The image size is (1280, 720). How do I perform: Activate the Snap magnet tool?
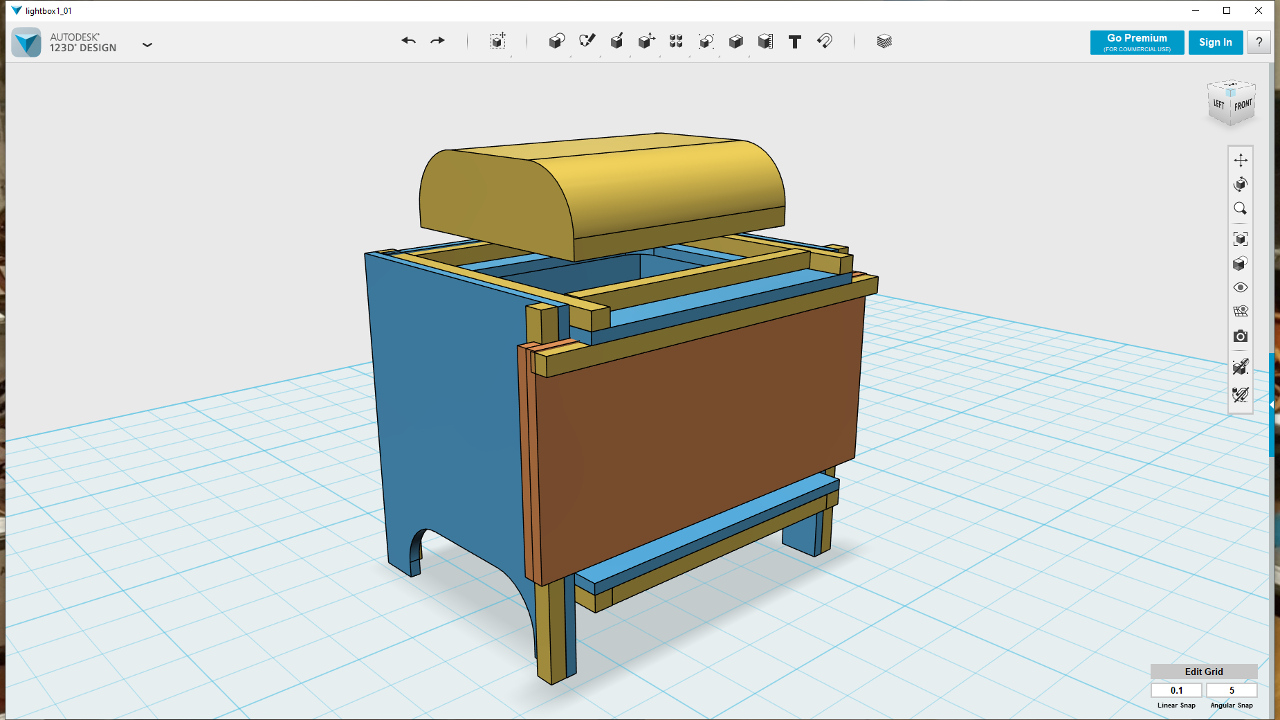pos(825,41)
